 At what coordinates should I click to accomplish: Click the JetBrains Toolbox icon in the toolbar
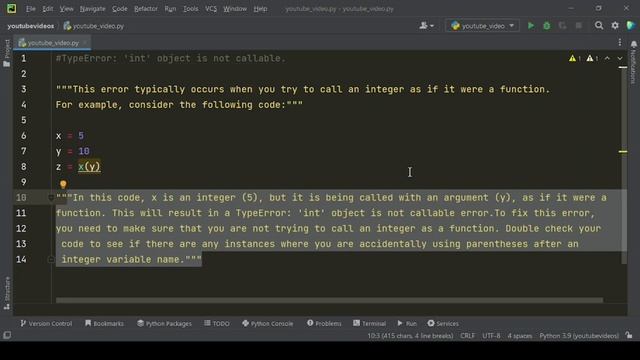(x=631, y=25)
